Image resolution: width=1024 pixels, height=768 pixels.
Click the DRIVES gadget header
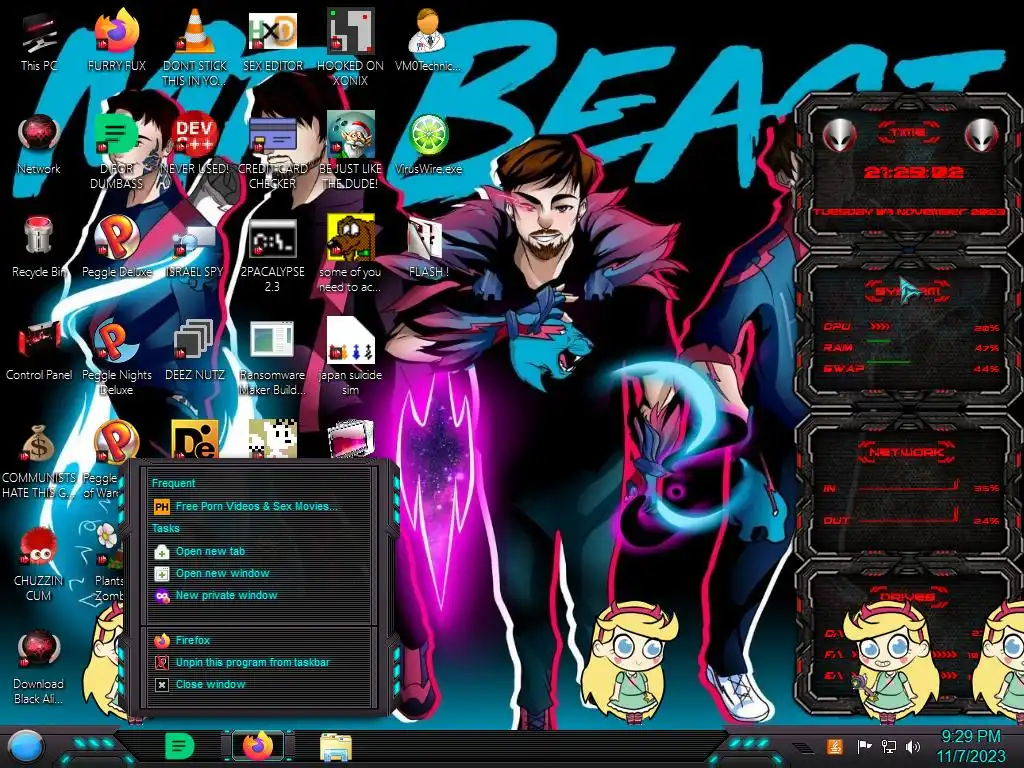906,596
